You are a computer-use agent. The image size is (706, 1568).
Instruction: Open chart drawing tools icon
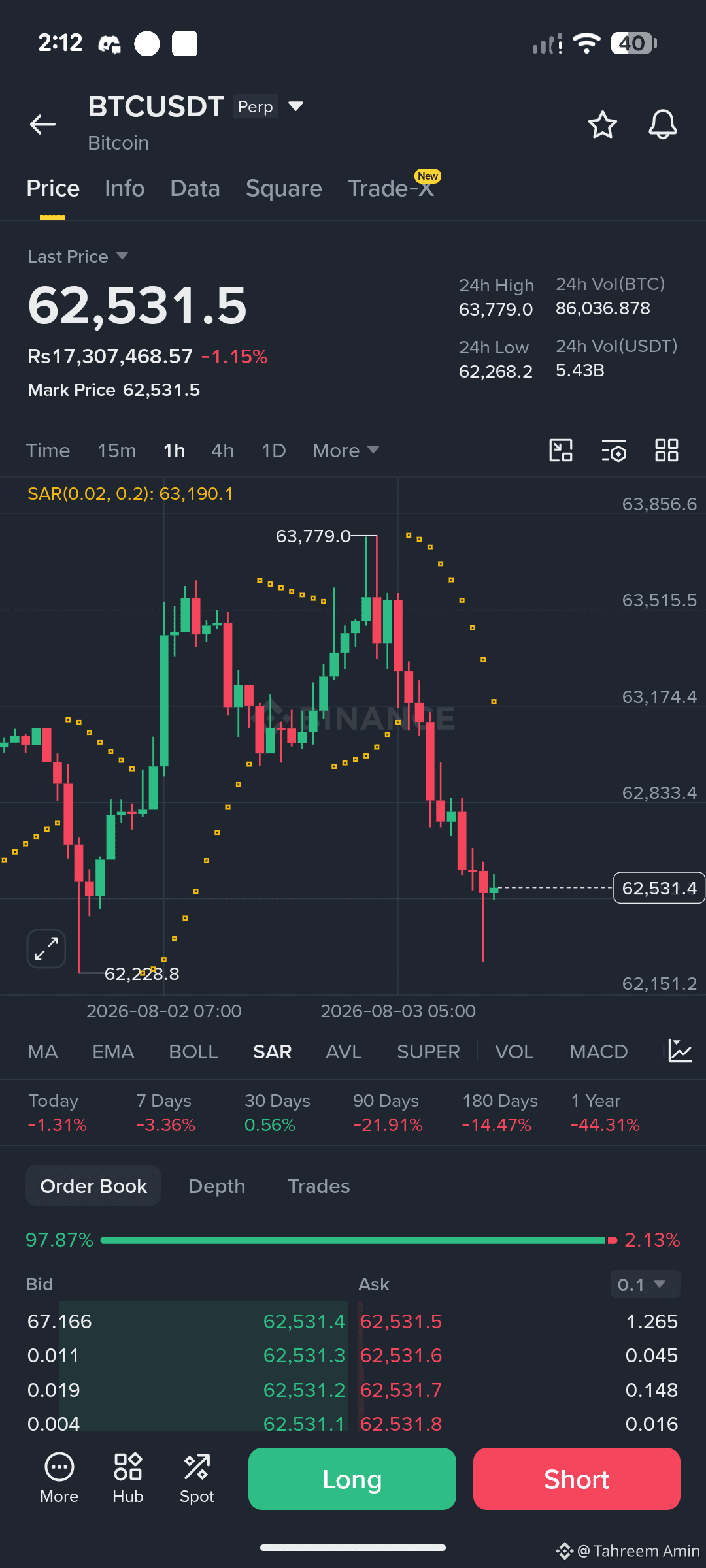click(561, 450)
